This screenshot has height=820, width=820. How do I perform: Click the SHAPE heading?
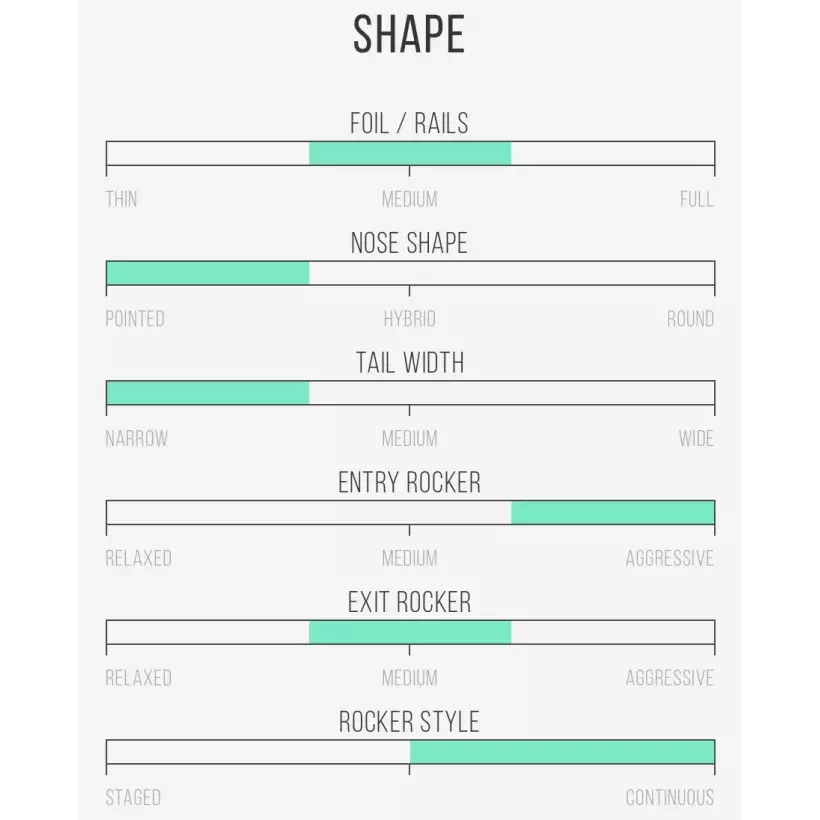click(409, 36)
